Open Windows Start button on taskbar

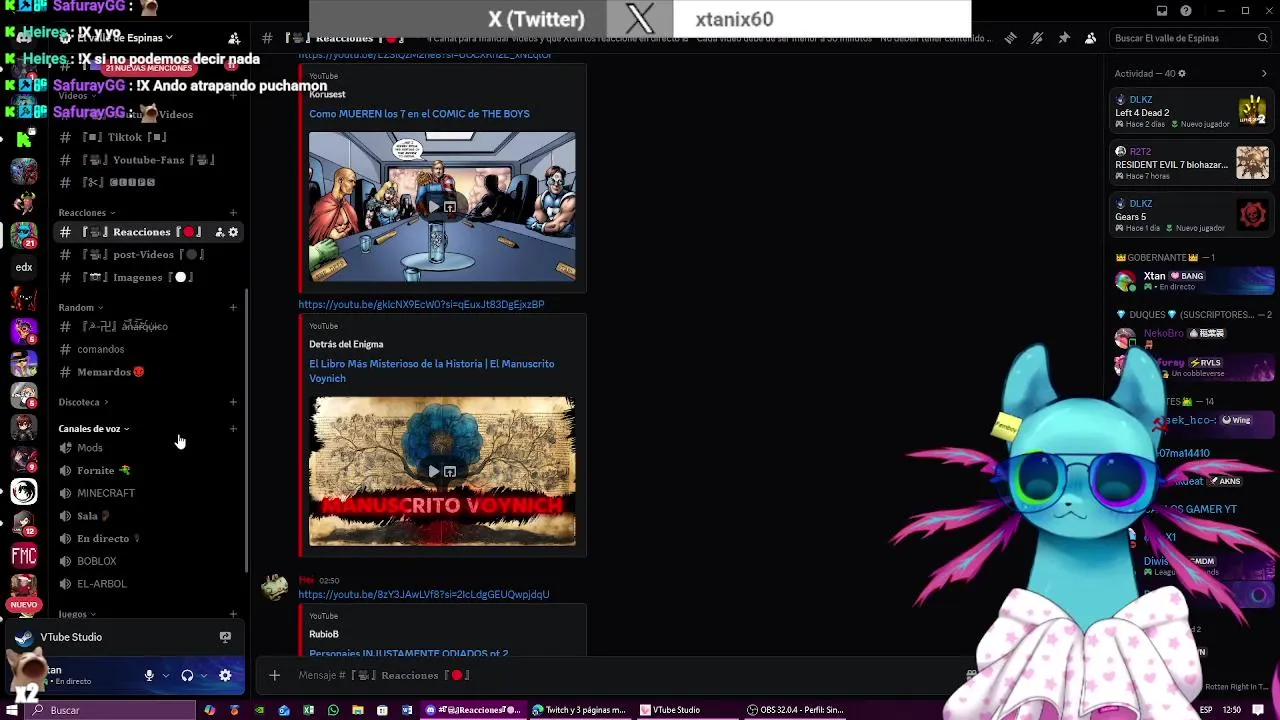coord(12,710)
